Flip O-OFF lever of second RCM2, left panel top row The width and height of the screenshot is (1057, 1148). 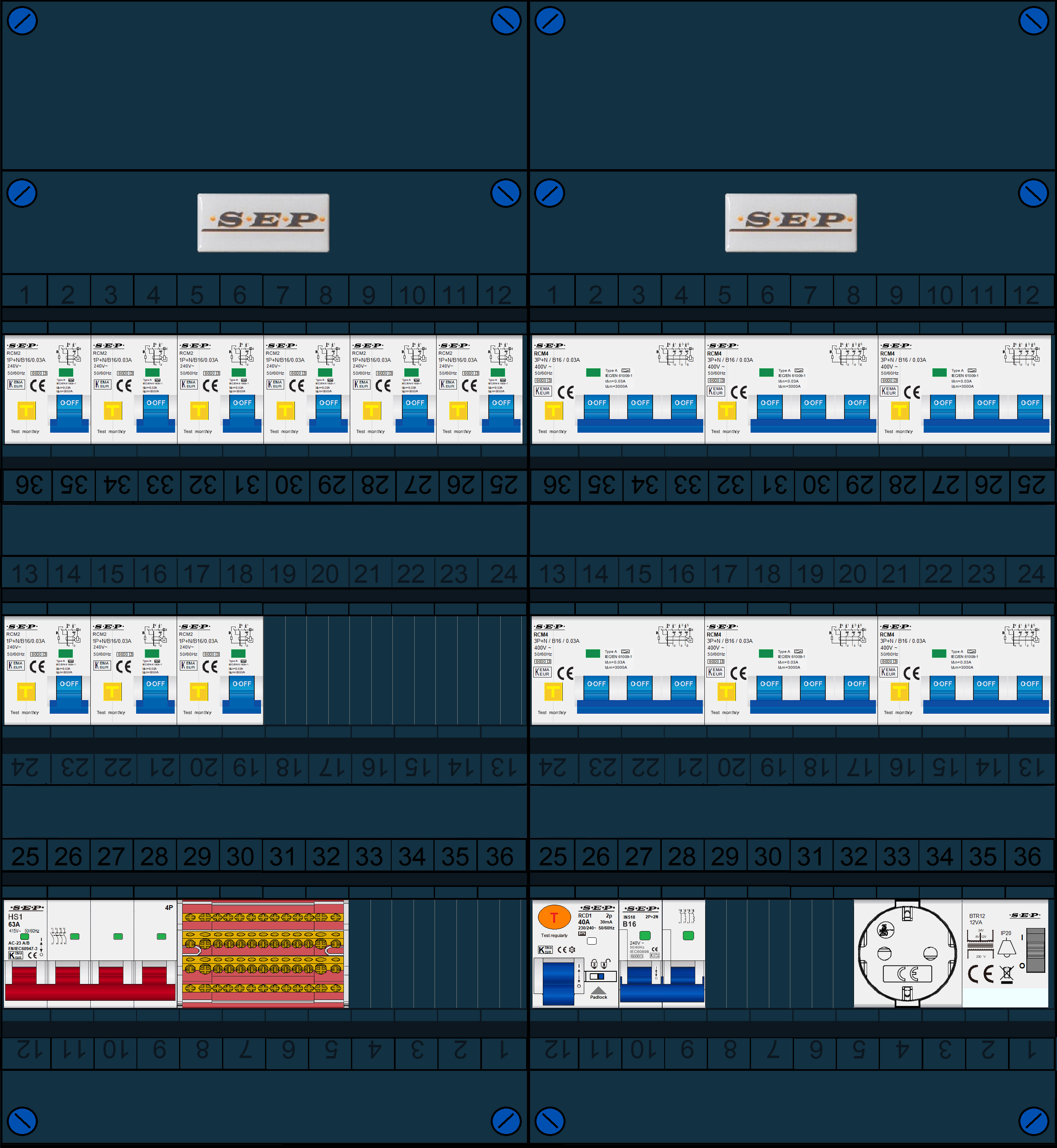(156, 414)
